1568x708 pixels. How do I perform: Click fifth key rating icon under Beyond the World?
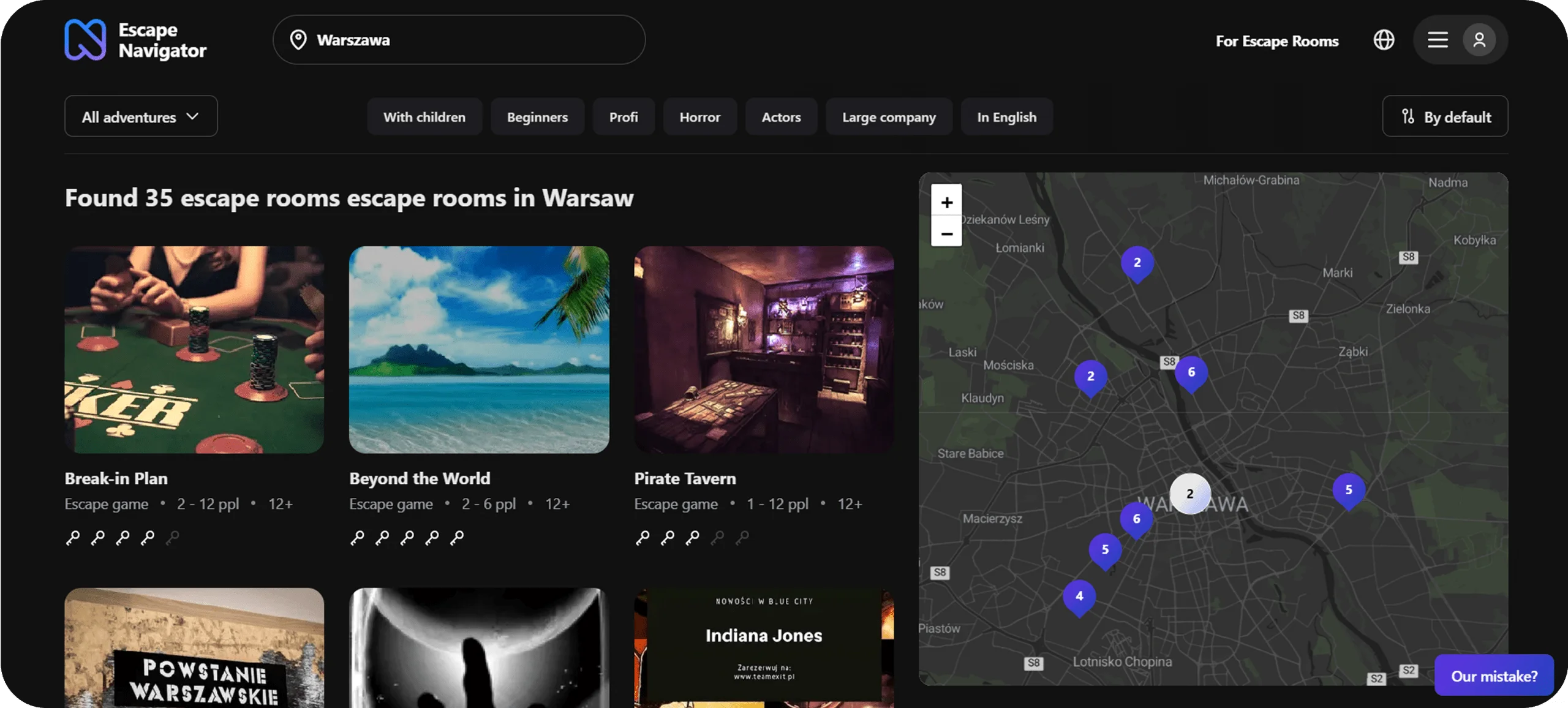457,537
